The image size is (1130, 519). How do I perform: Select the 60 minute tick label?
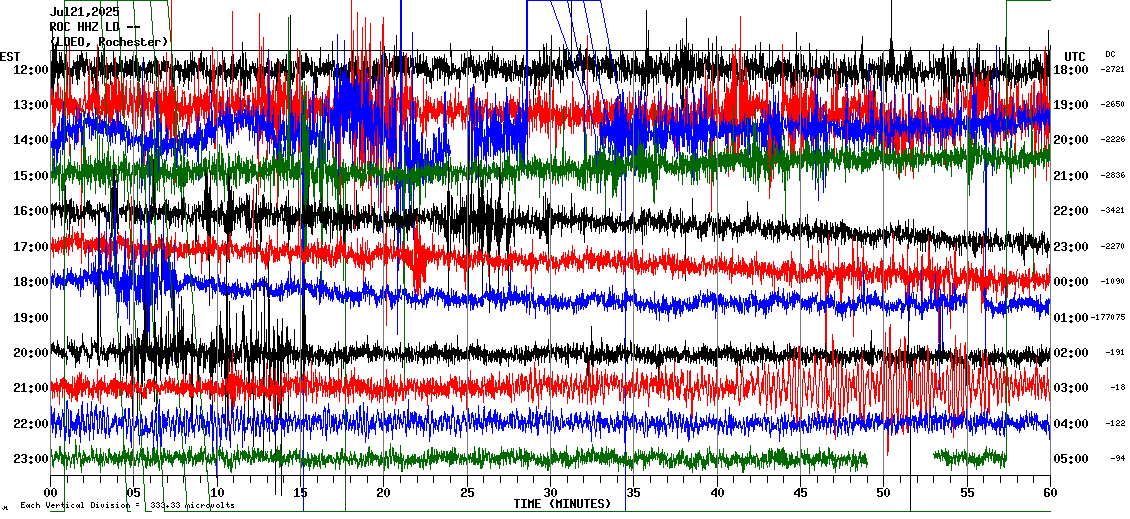[x=1049, y=493]
